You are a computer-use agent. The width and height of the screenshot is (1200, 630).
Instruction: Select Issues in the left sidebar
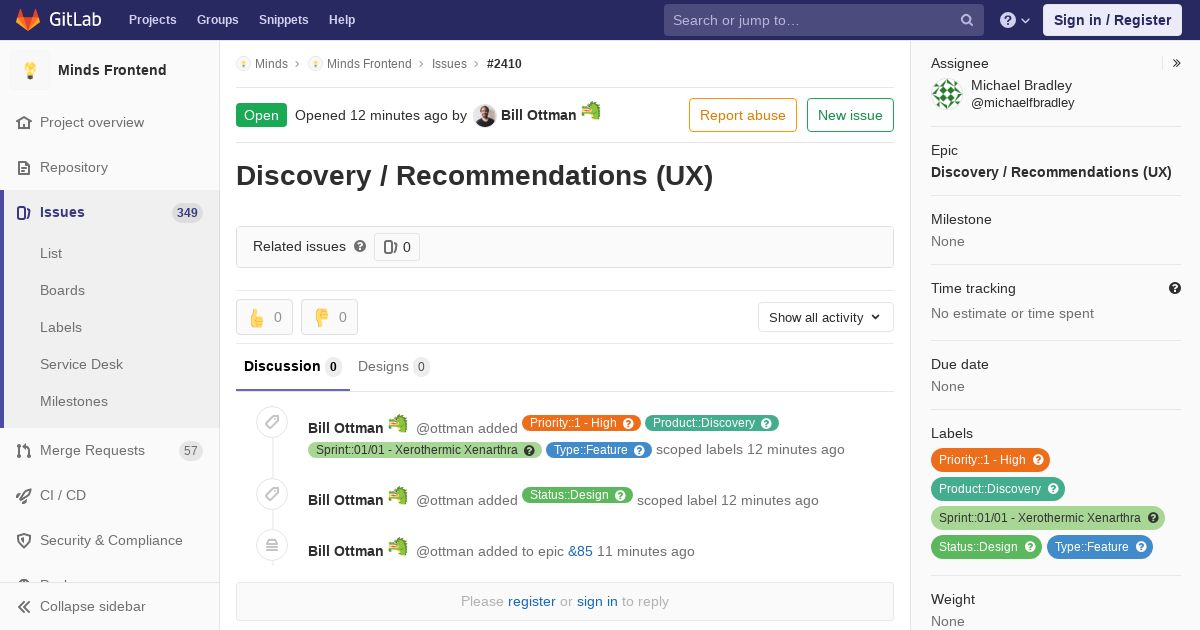(x=110, y=212)
